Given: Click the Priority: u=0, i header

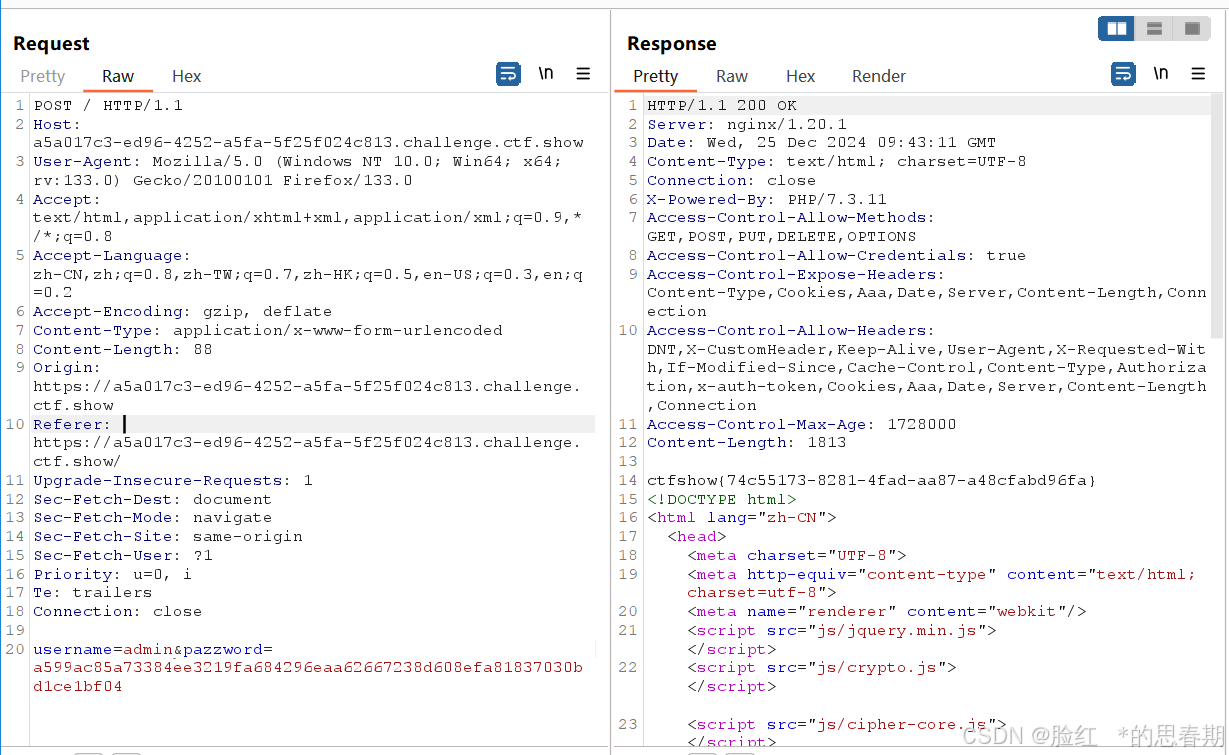Looking at the screenshot, I should pyautogui.click(x=113, y=574).
